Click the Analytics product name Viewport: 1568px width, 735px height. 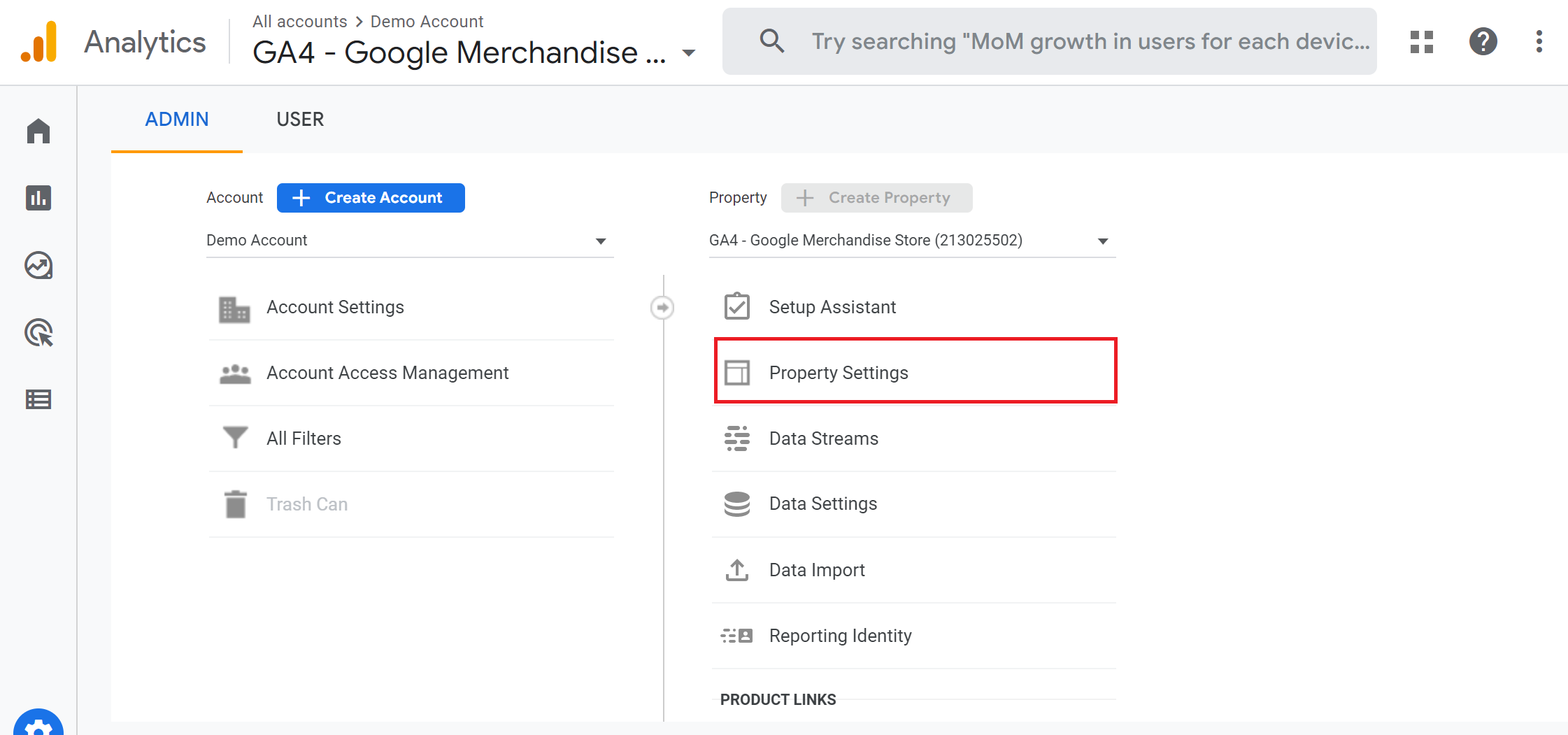[145, 42]
